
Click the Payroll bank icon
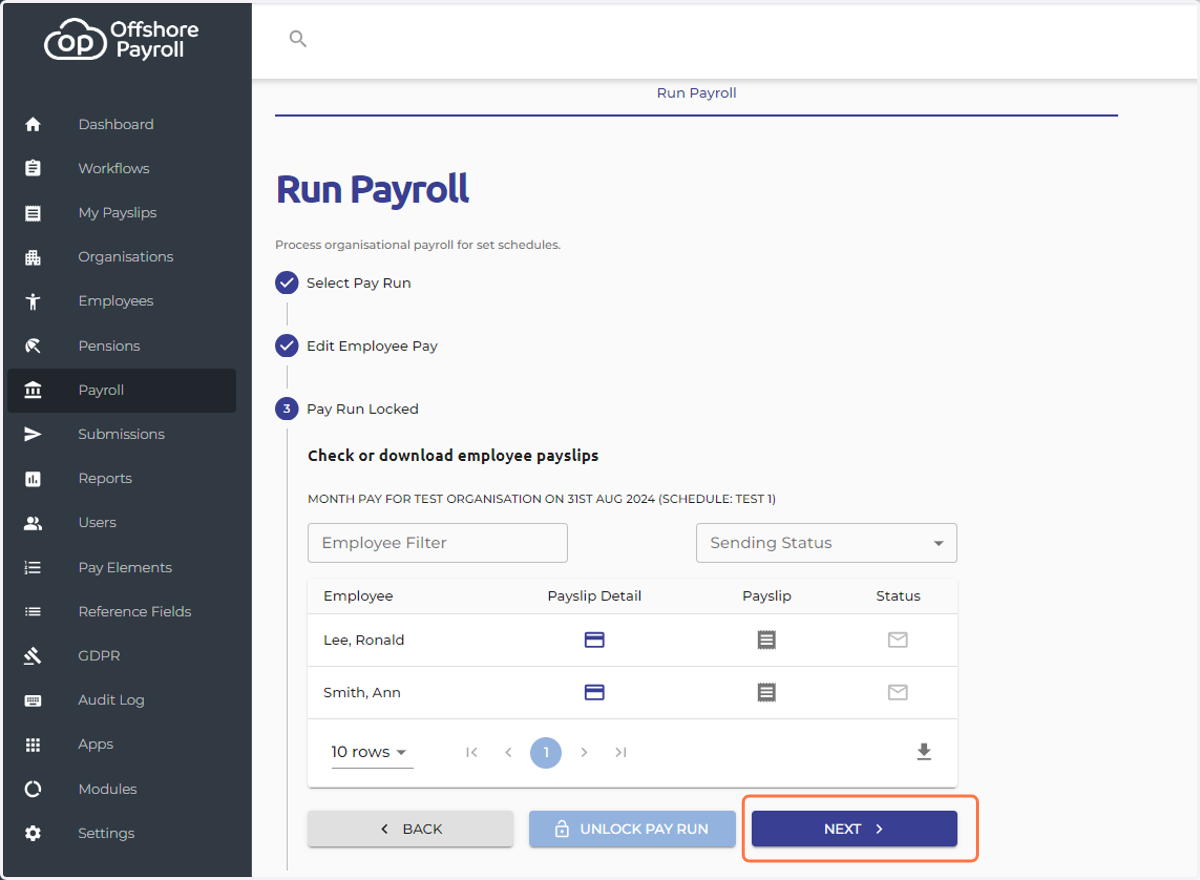pyautogui.click(x=33, y=390)
